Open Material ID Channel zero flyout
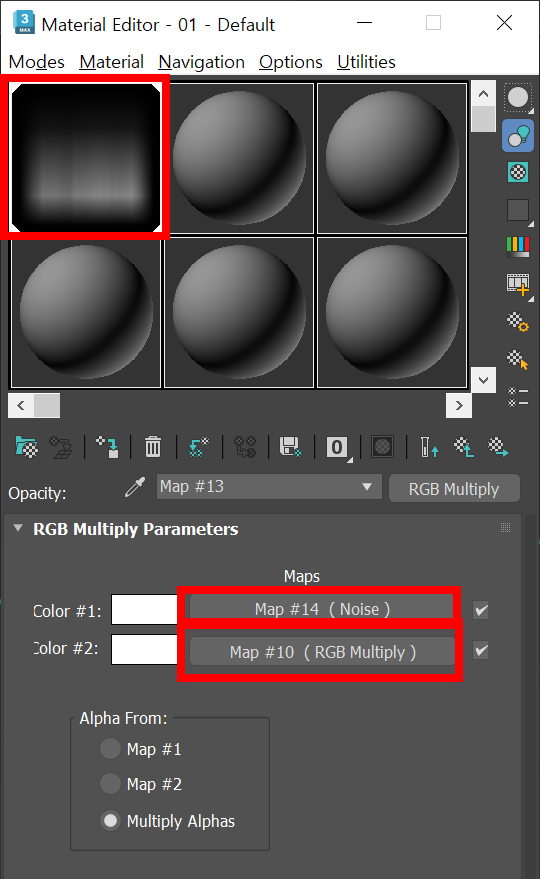The image size is (540, 879). pos(337,447)
